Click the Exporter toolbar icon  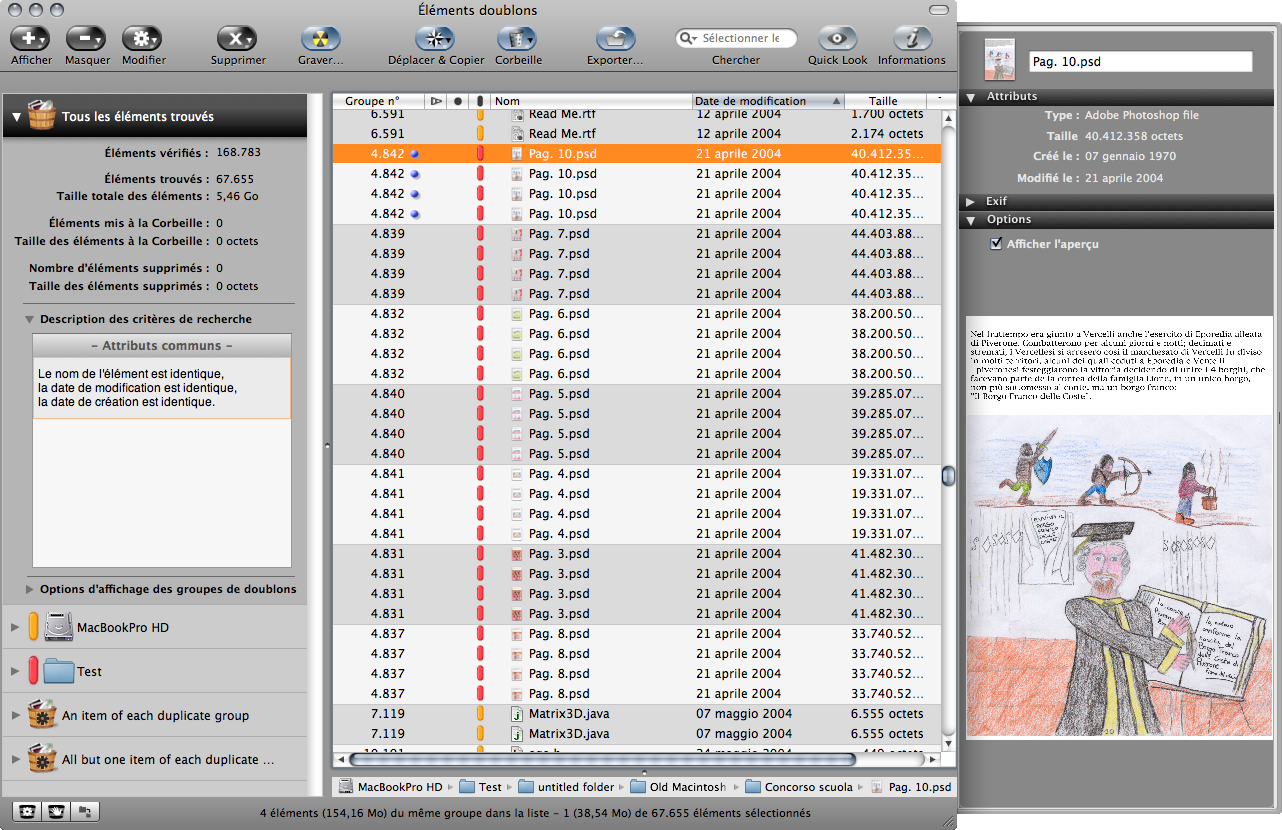click(615, 39)
